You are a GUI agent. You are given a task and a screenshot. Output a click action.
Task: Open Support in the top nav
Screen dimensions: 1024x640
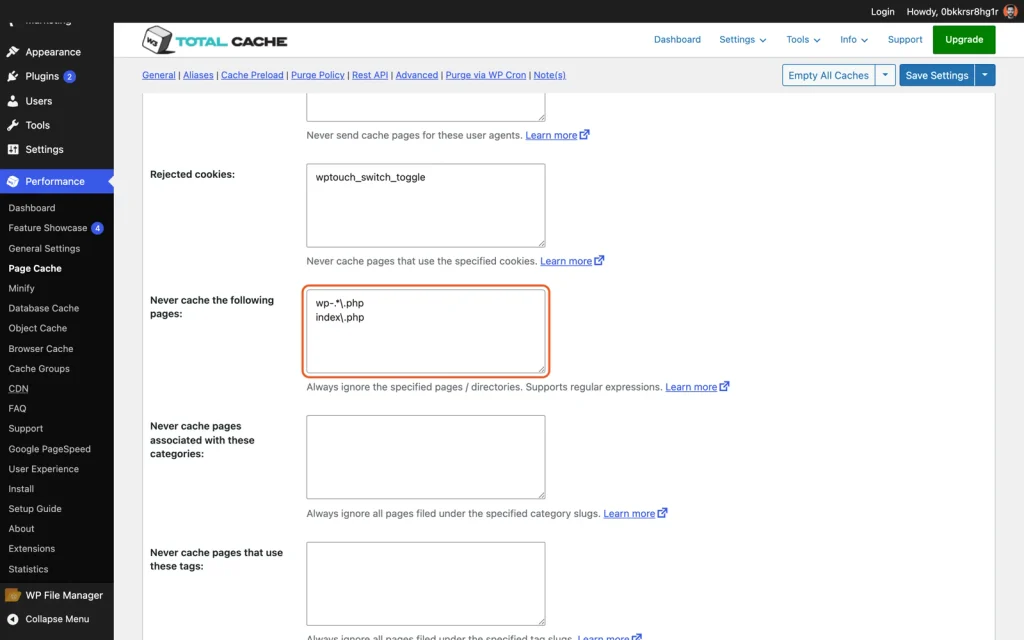click(x=904, y=40)
